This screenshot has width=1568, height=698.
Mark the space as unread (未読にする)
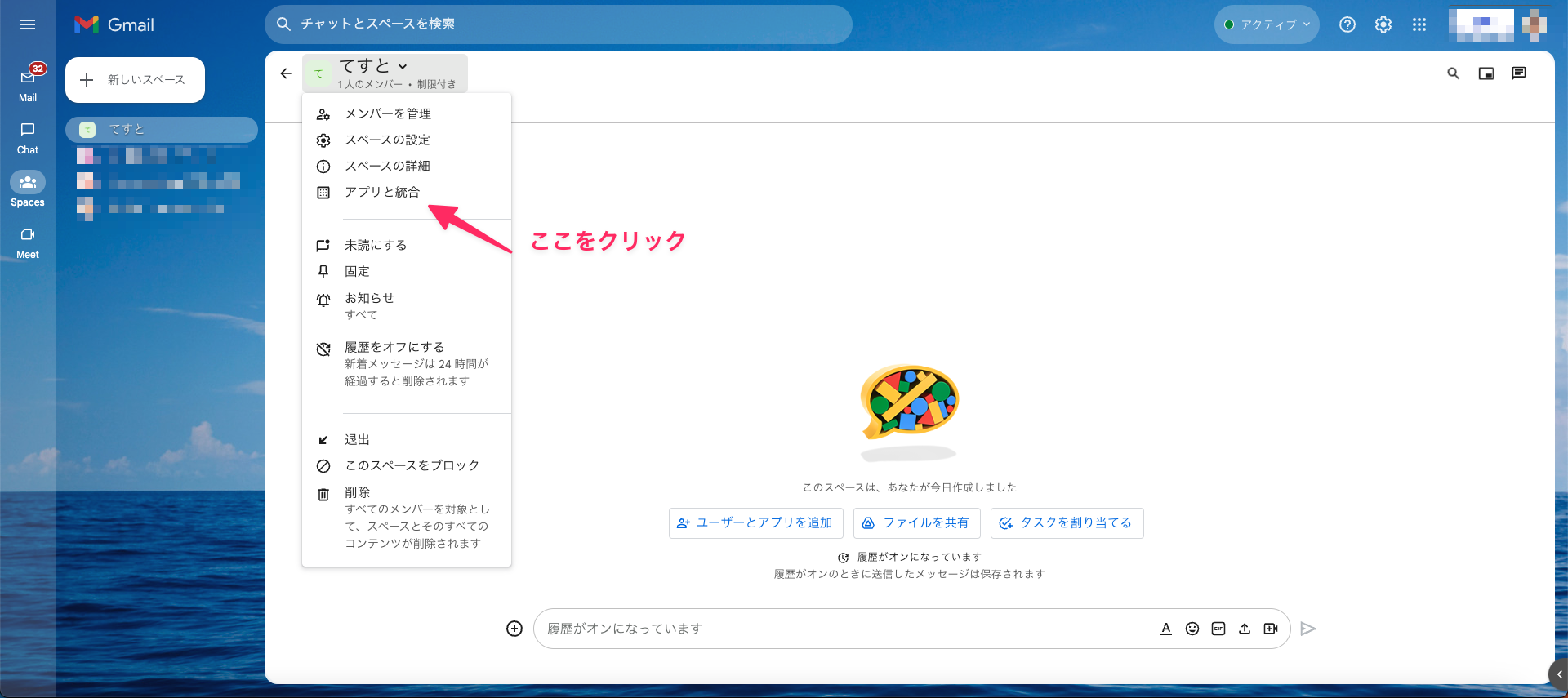tap(376, 245)
